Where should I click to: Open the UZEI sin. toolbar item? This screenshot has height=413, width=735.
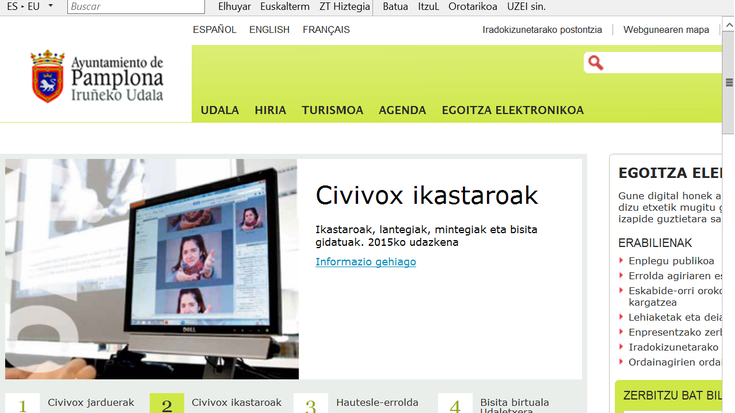pyautogui.click(x=526, y=7)
